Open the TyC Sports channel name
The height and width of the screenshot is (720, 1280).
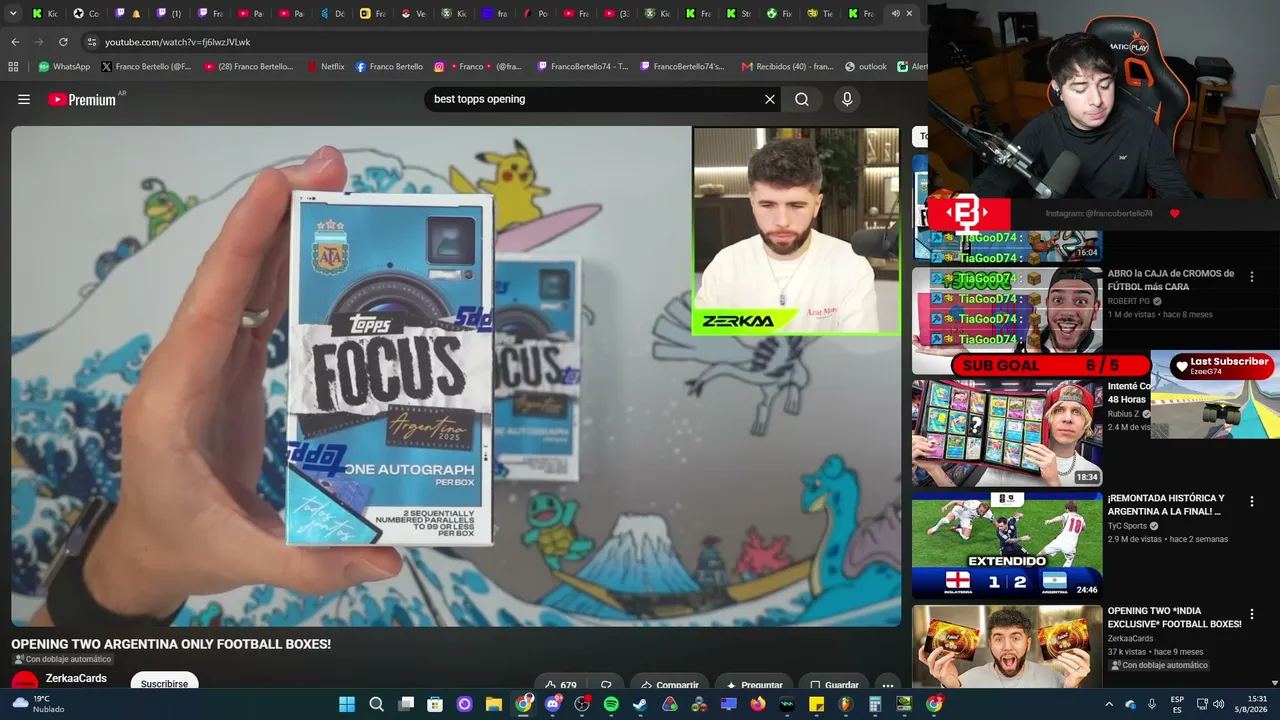[1127, 526]
